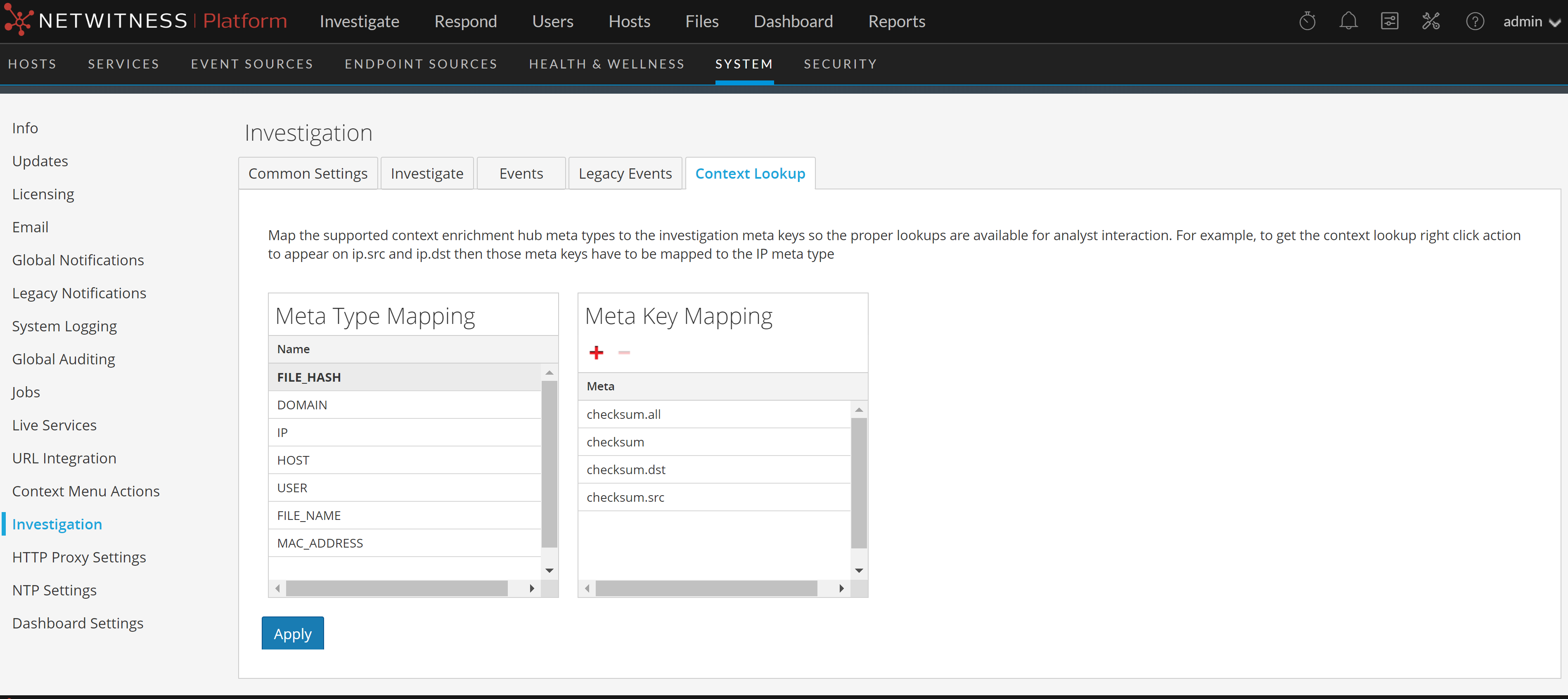The image size is (1568, 699).
Task: Click the preferences panel icon in header
Action: 1389,21
